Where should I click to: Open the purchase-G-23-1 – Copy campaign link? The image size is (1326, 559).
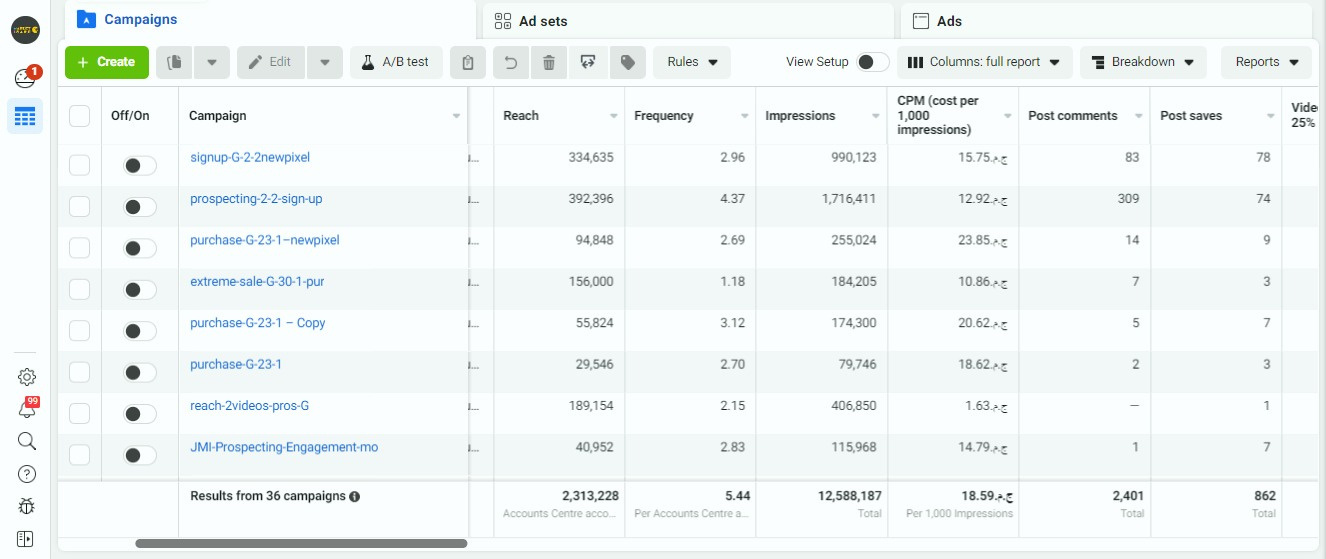point(257,323)
